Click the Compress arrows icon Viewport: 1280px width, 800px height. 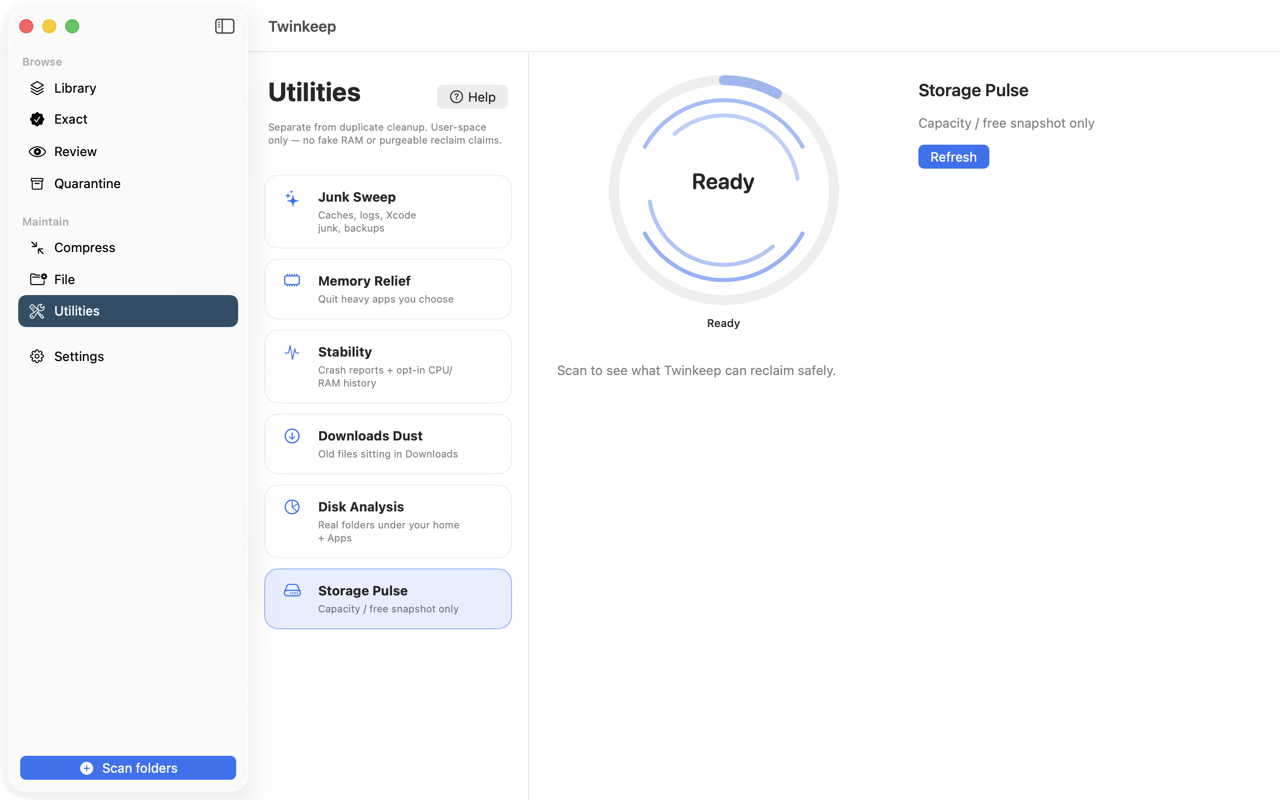[x=37, y=248]
